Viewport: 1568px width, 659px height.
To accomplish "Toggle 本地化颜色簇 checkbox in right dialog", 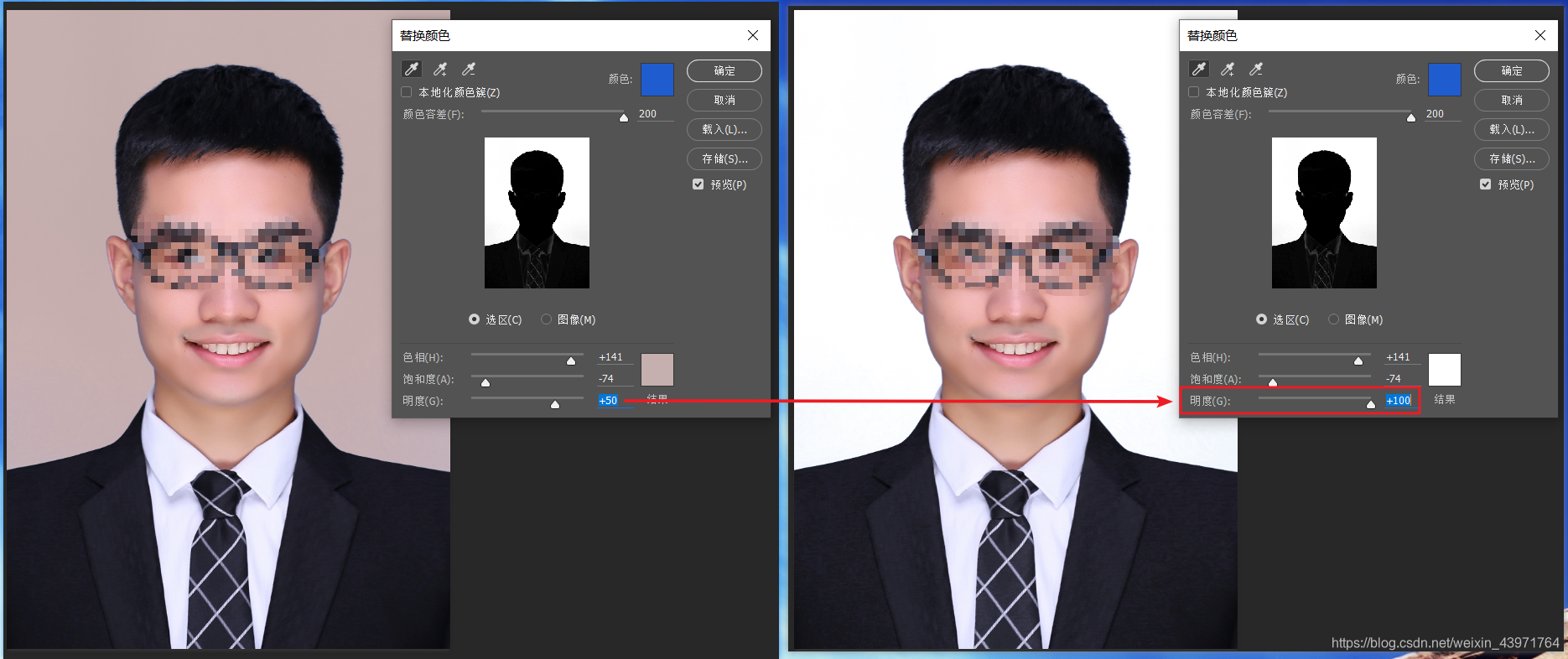I will pos(1194,92).
